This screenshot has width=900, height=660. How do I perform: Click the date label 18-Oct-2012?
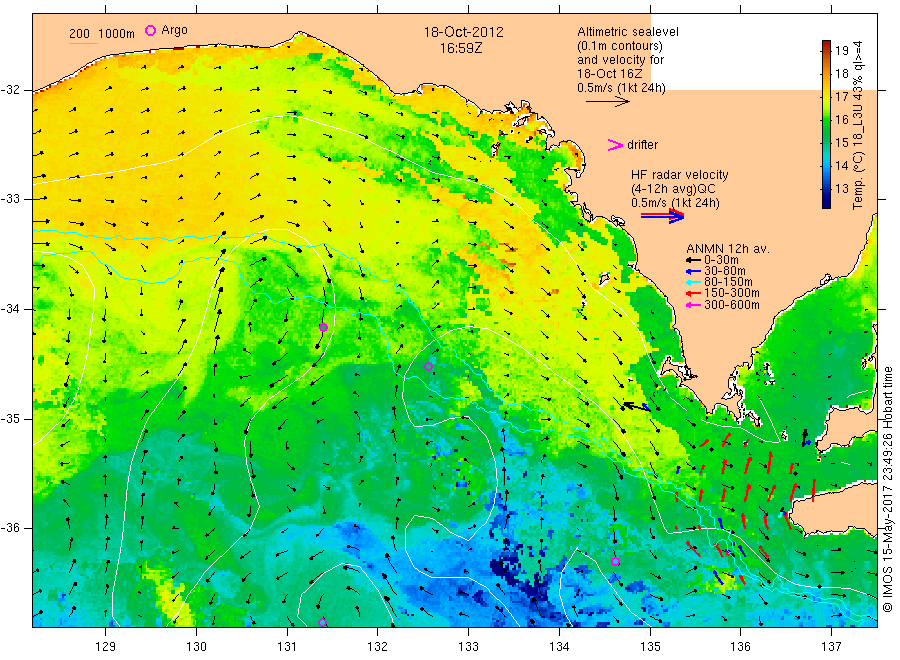(463, 32)
